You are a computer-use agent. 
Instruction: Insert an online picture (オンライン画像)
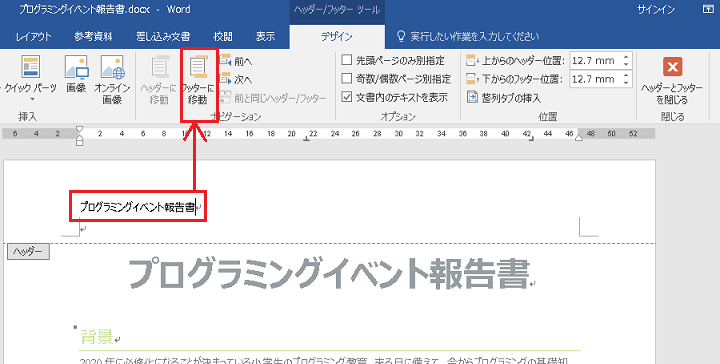click(112, 79)
